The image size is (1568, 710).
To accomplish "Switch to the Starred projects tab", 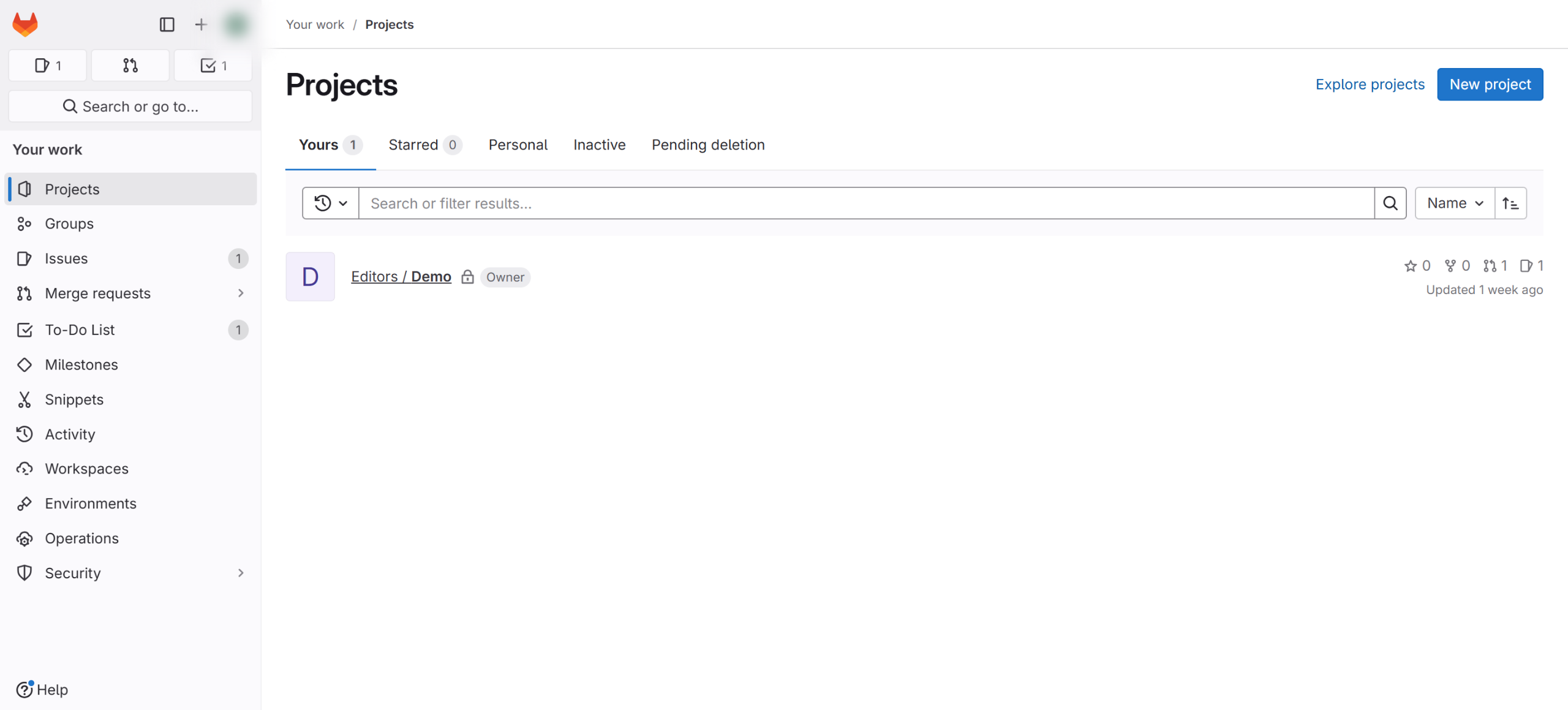I will [414, 145].
